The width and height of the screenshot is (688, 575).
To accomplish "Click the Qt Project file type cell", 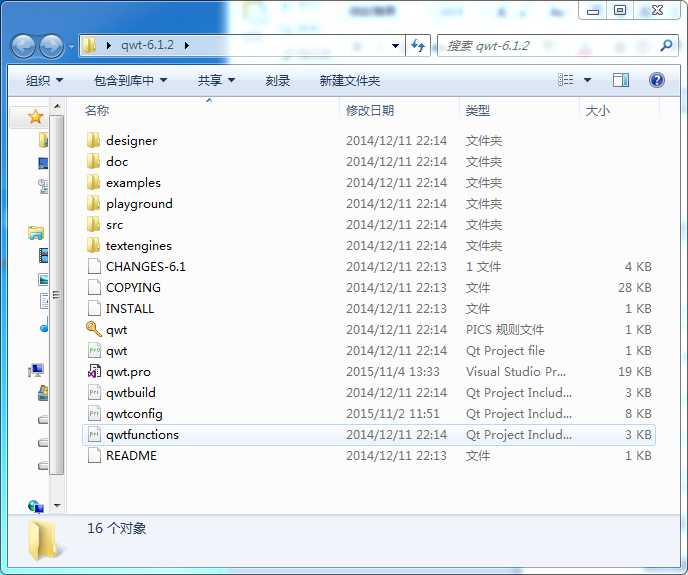I will coord(505,351).
